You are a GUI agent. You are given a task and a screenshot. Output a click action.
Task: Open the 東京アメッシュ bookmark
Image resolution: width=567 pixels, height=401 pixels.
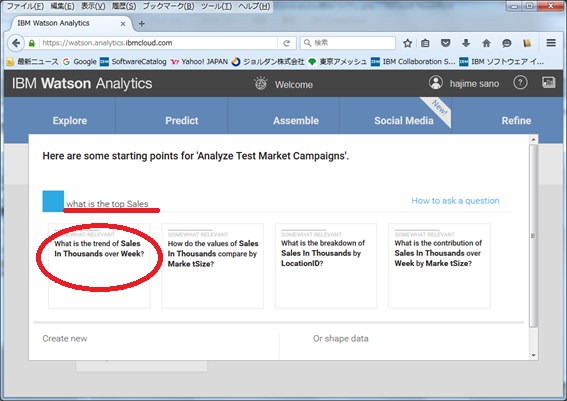pyautogui.click(x=337, y=62)
